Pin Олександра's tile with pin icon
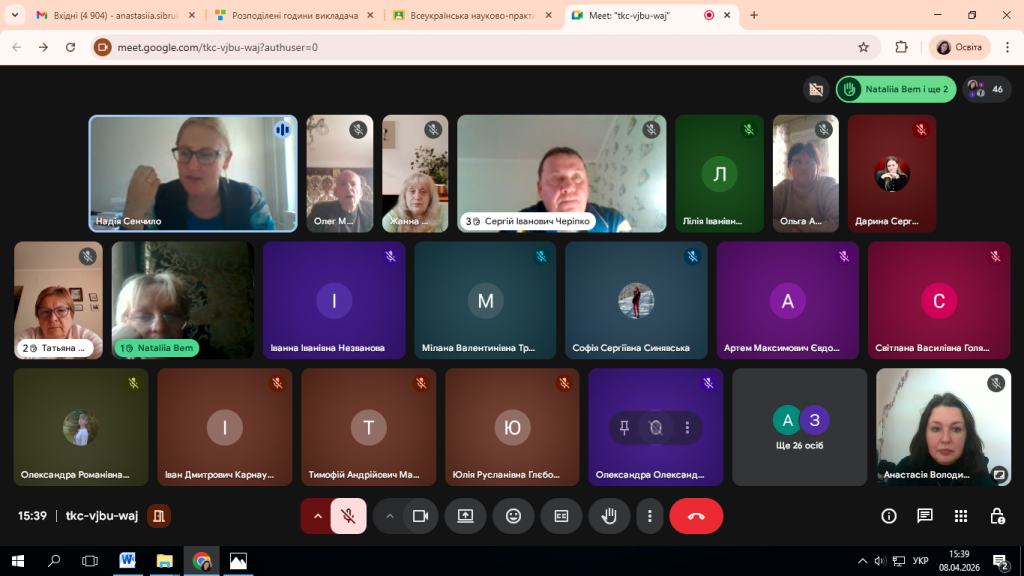 (624, 428)
